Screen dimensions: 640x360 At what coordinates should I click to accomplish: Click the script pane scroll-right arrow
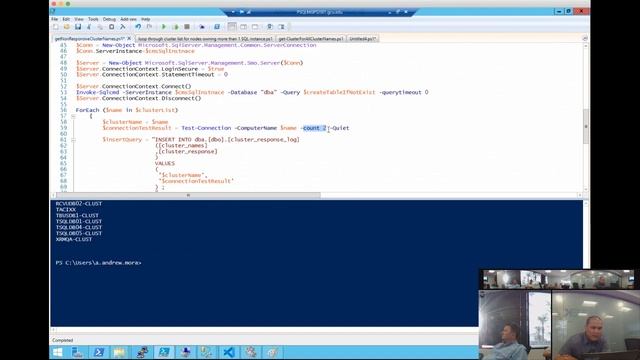(x=580, y=195)
